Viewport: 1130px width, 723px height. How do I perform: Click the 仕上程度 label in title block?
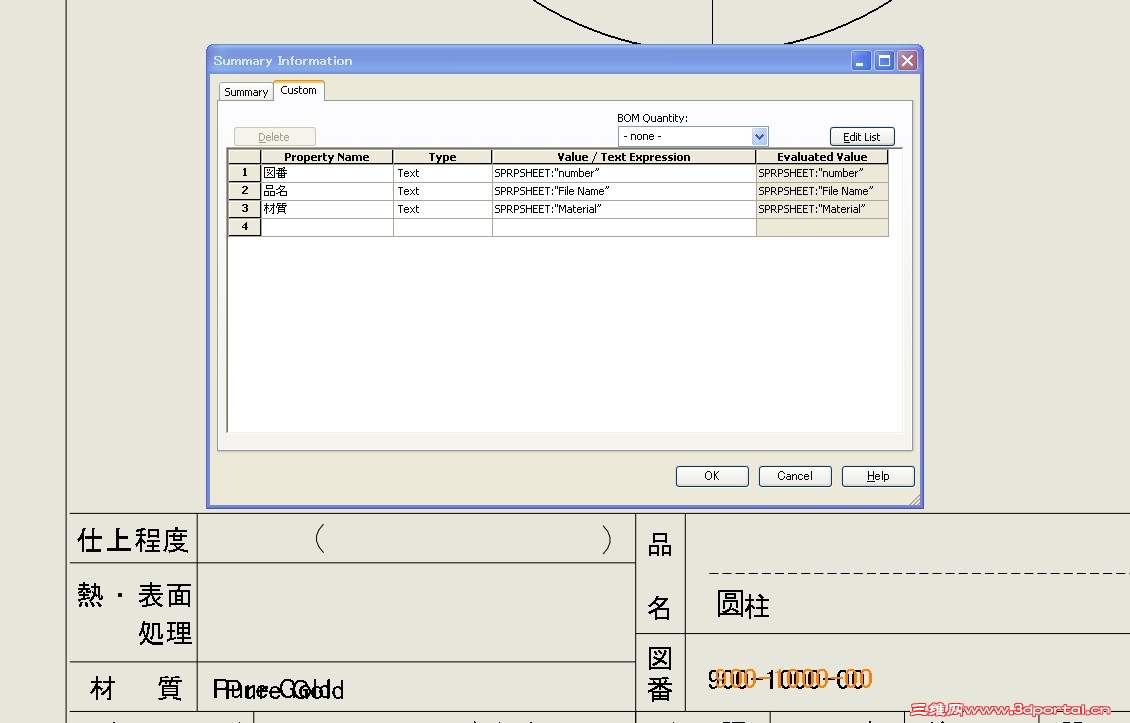133,540
